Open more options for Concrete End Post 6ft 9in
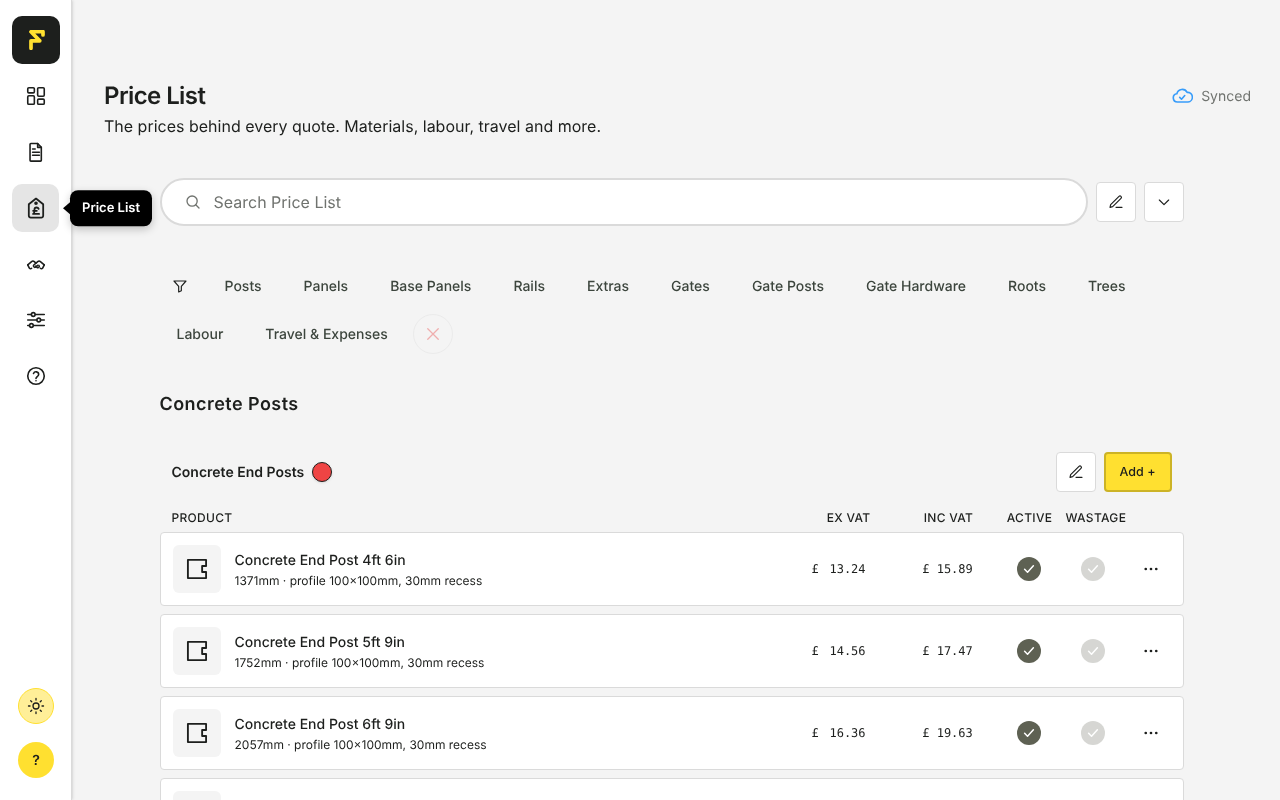 [1151, 733]
